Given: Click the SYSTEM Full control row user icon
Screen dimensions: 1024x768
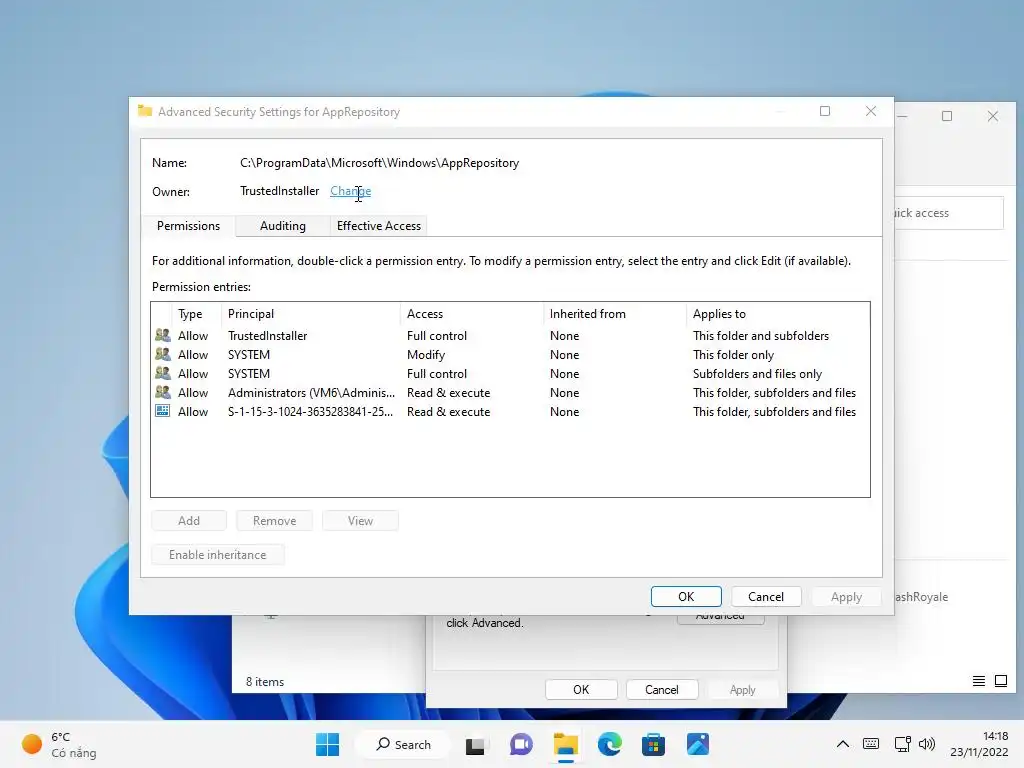Looking at the screenshot, I should 163,373.
